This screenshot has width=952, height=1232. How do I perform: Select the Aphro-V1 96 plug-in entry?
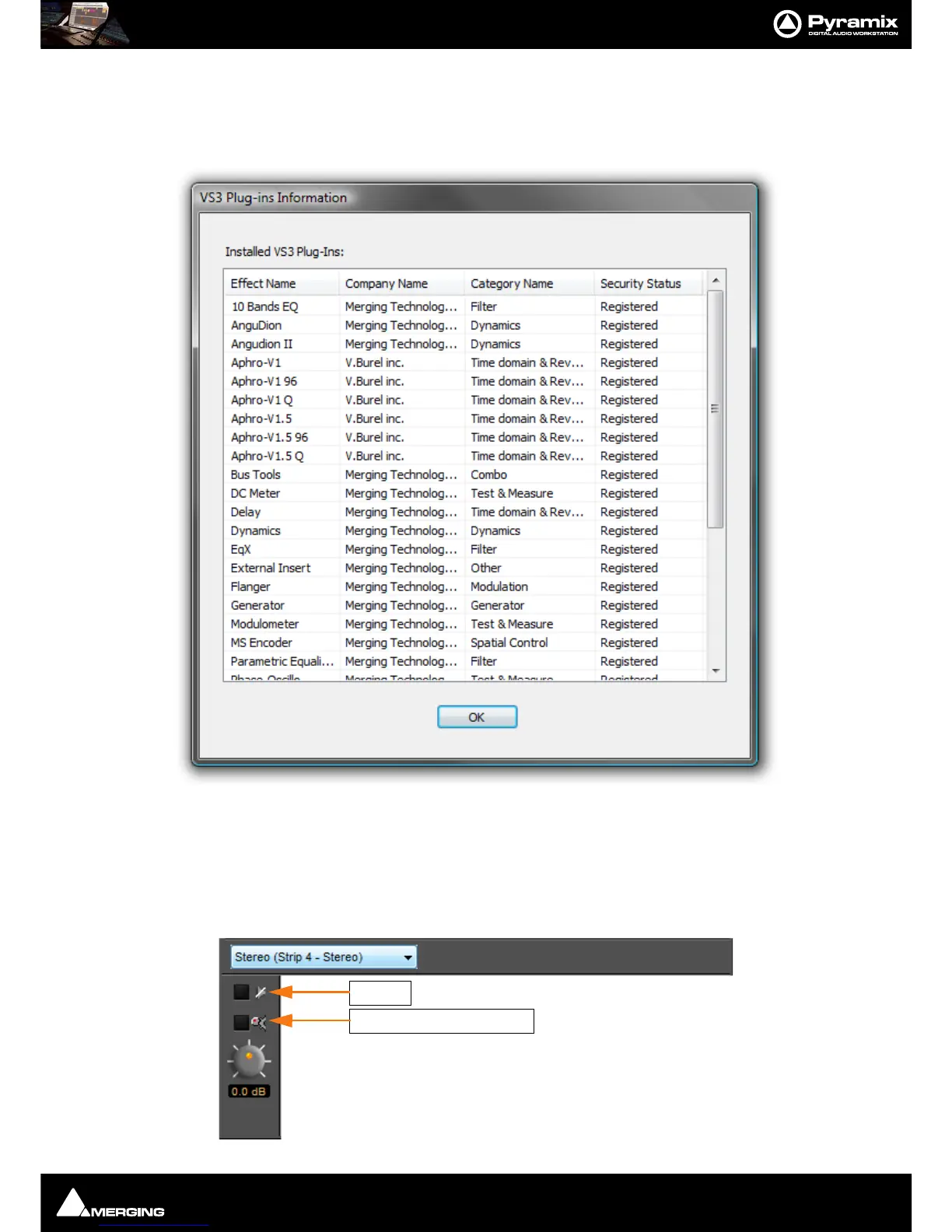[x=465, y=381]
